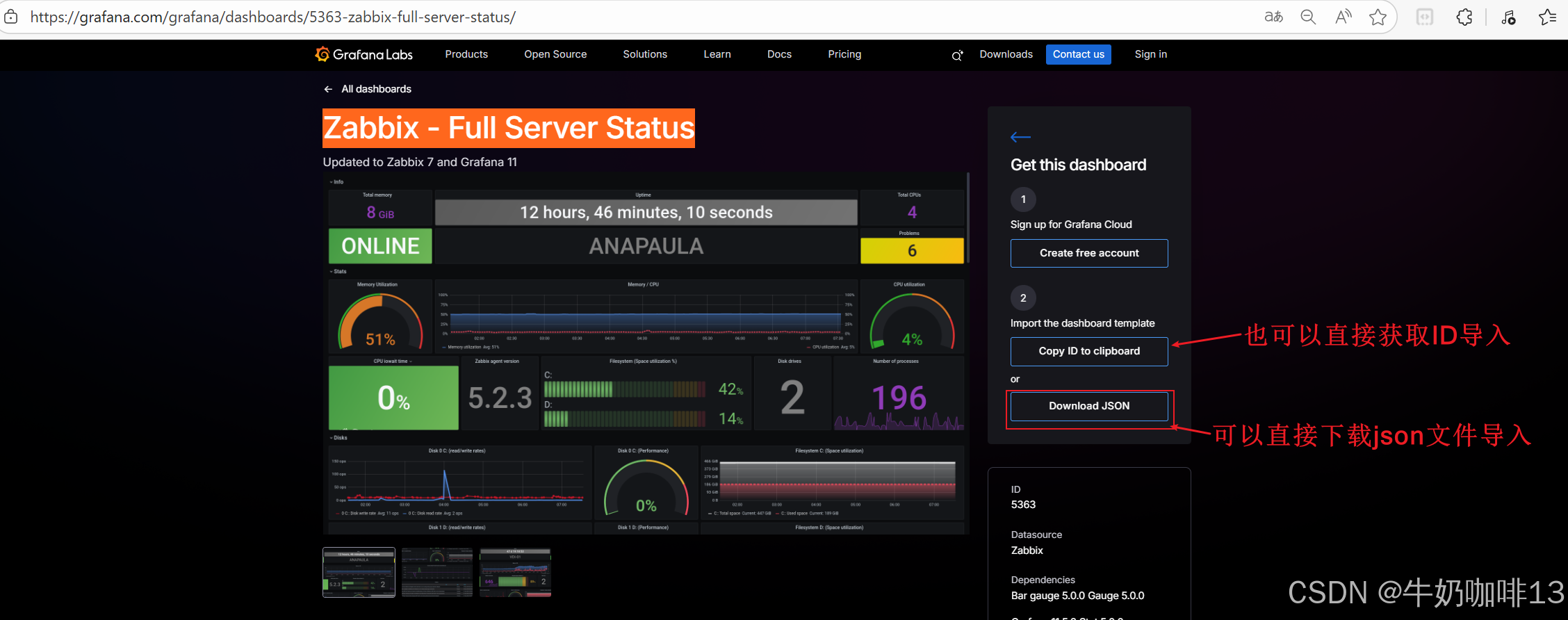Click the Sign in link
1568x620 pixels.
[x=1150, y=54]
